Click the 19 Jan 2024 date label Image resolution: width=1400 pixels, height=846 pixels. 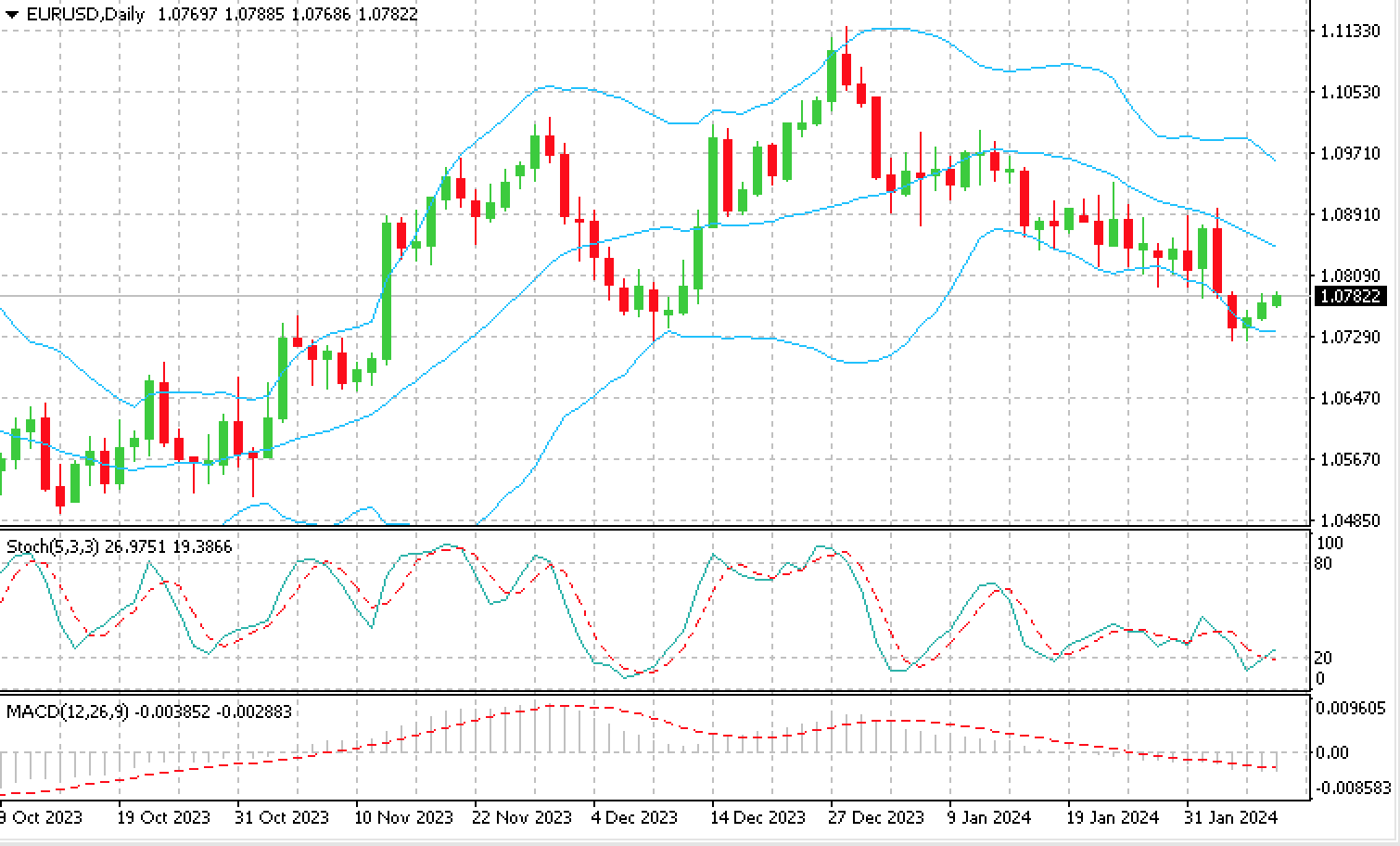pos(1114,817)
